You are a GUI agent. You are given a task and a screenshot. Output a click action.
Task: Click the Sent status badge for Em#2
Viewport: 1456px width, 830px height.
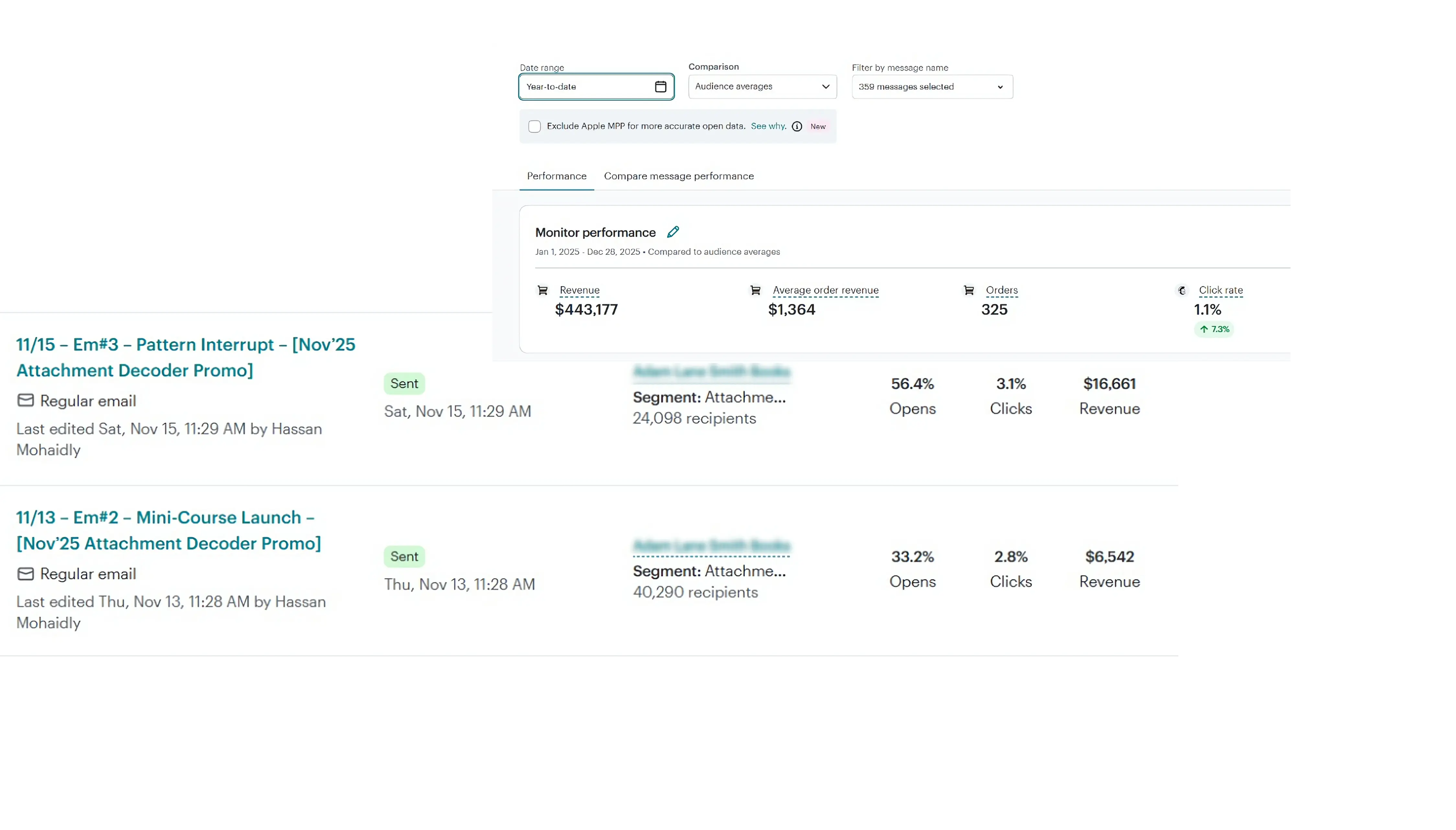coord(404,556)
